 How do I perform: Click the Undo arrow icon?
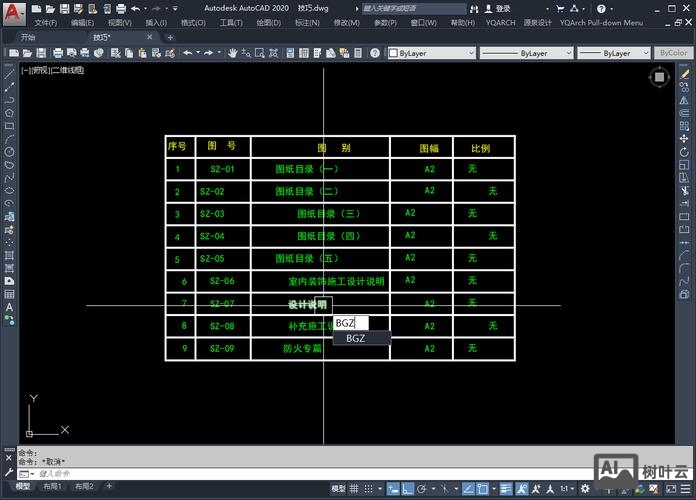pyautogui.click(x=187, y=53)
